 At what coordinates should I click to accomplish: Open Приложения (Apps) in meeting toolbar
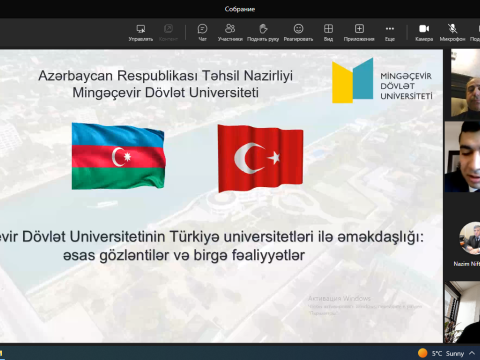[x=359, y=33]
